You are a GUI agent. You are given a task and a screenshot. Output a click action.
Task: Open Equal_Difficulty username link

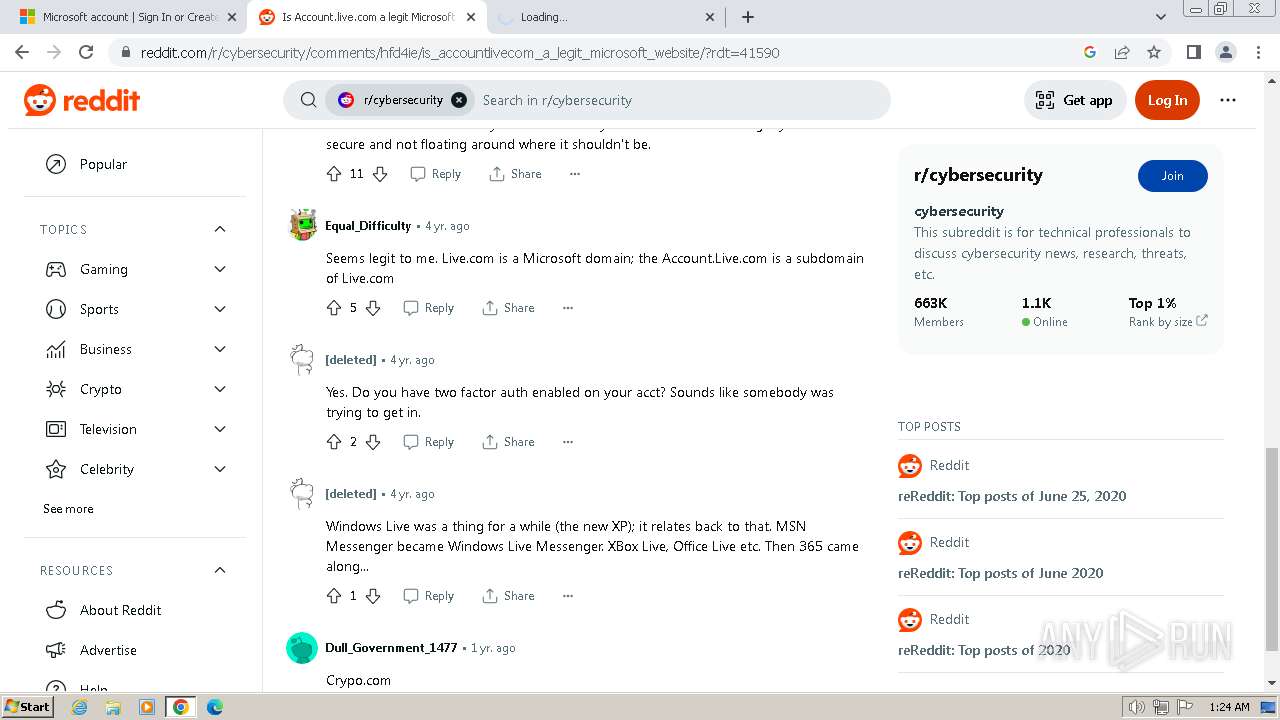tap(368, 226)
